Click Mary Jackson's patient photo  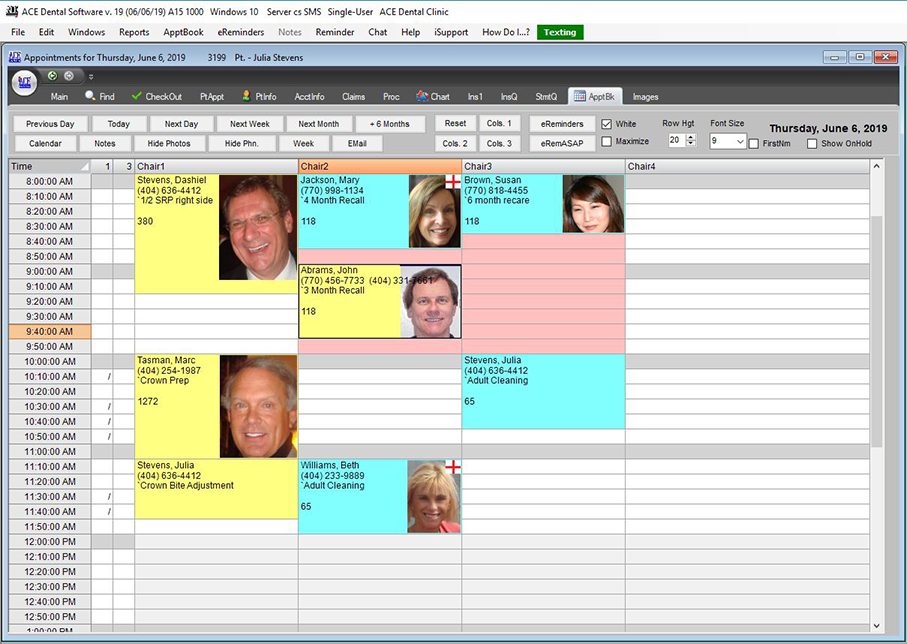[434, 211]
